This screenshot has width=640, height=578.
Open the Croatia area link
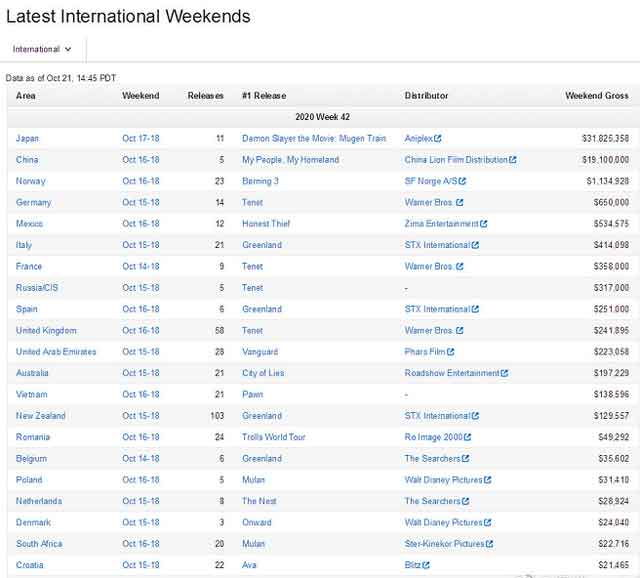[30, 565]
